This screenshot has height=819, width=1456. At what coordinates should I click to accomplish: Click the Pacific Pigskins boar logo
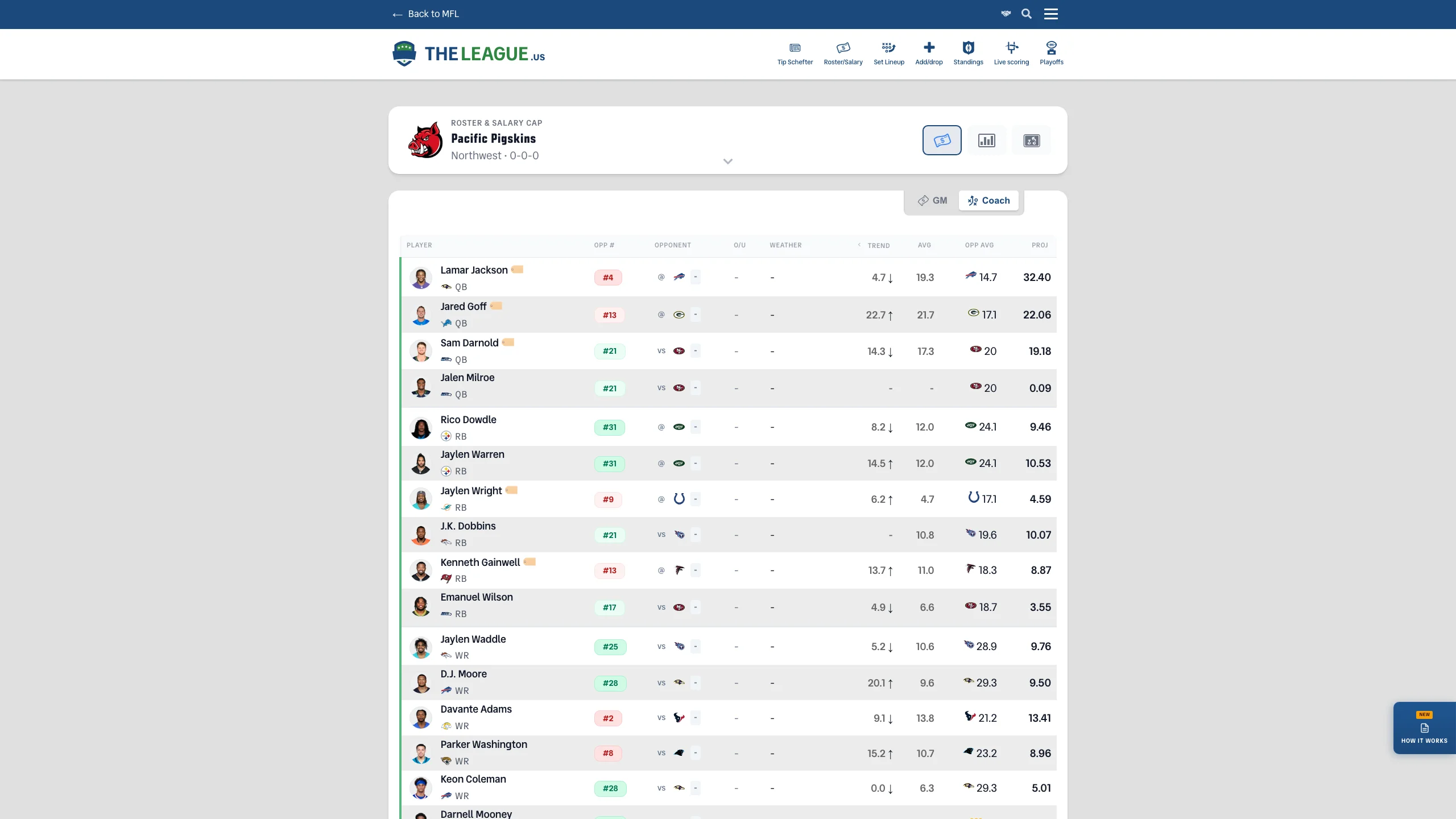coord(425,140)
